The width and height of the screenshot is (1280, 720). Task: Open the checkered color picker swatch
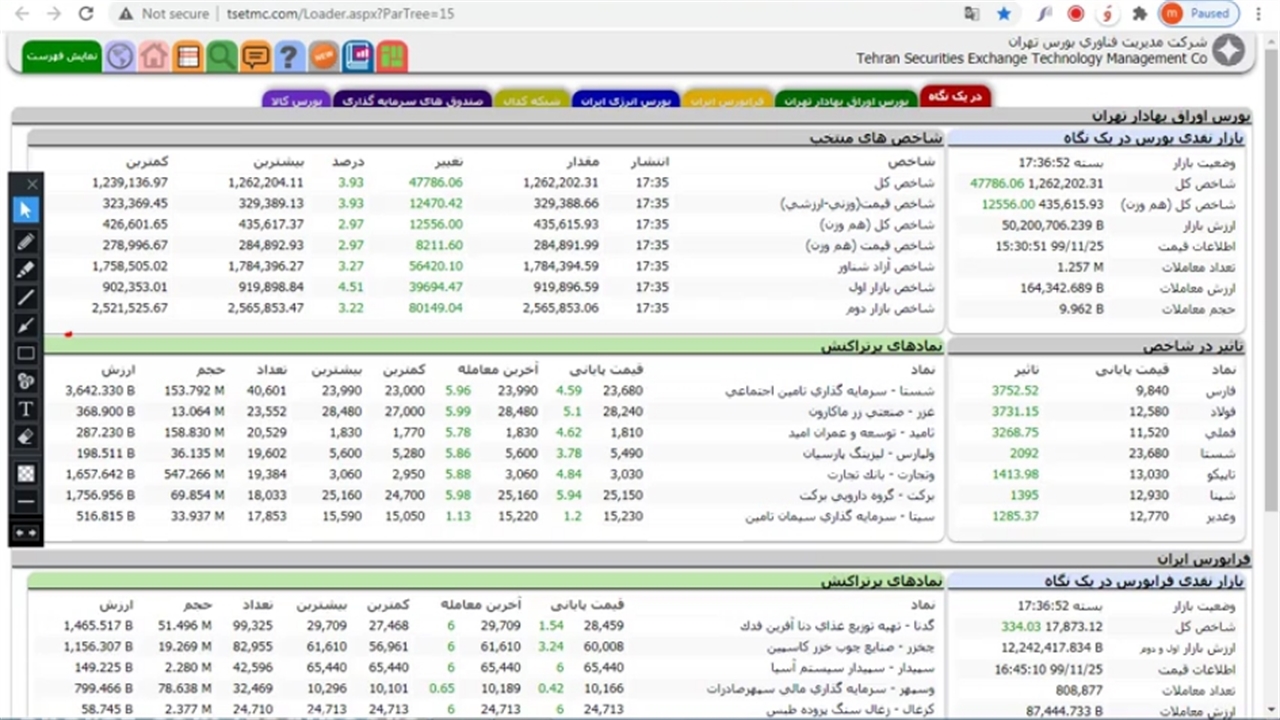(x=26, y=473)
